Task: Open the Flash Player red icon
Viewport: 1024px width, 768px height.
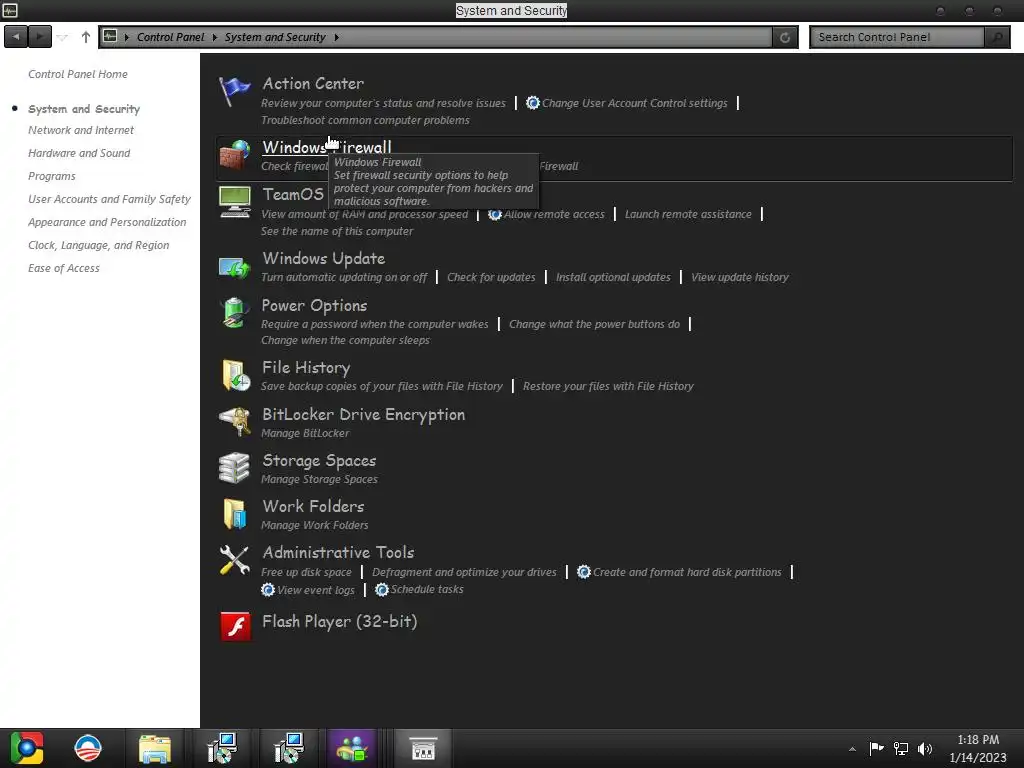Action: pos(235,626)
